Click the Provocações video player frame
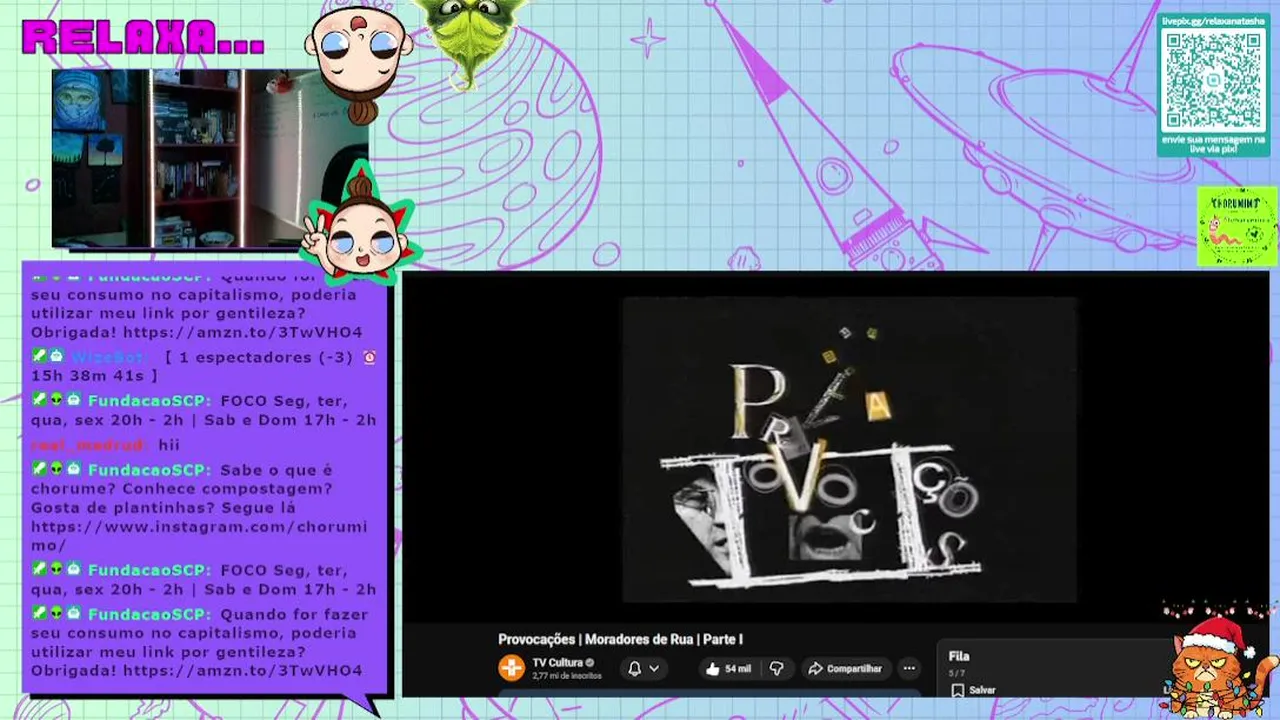The image size is (1280, 720). click(x=849, y=449)
